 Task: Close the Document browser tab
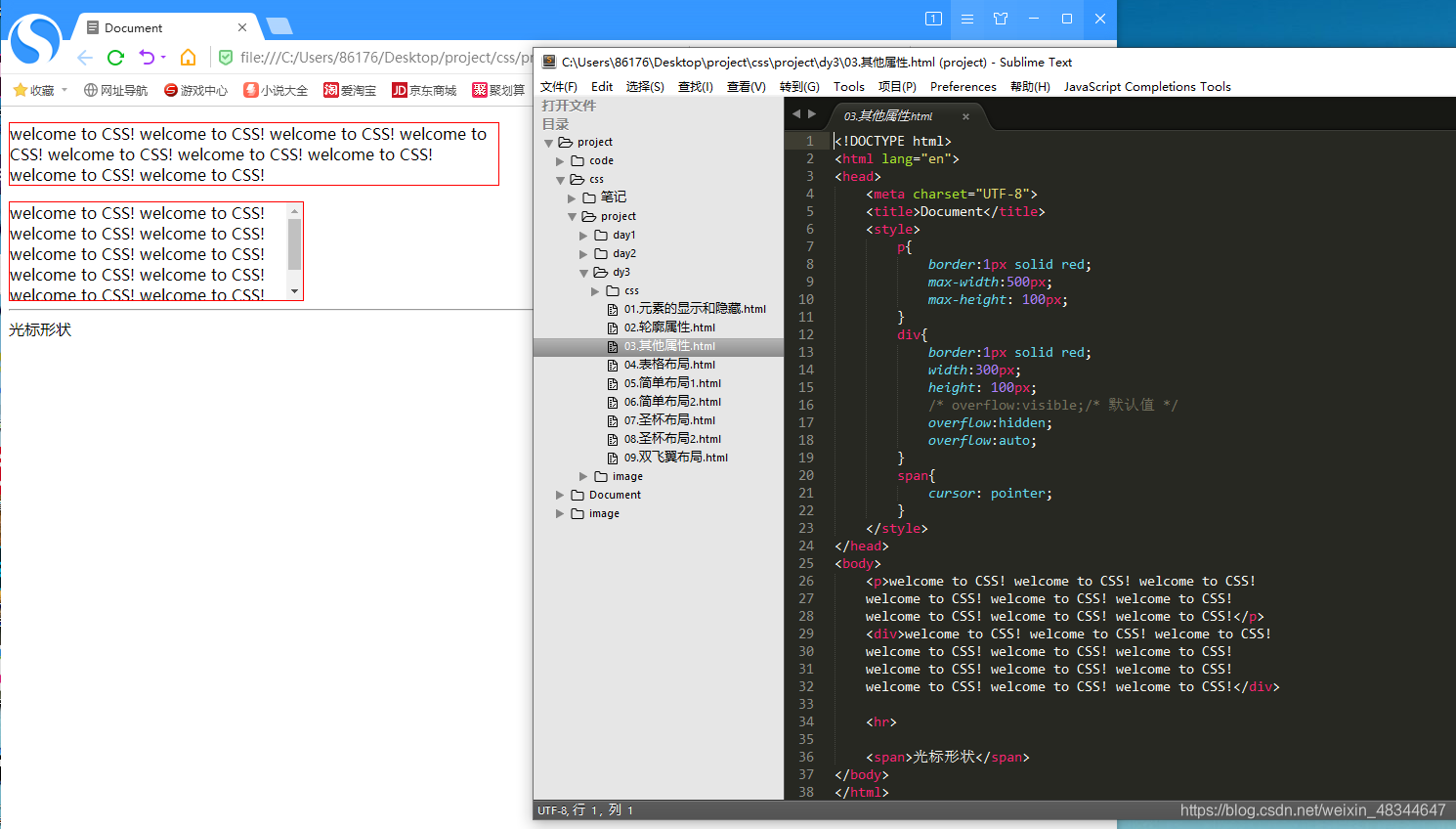coord(242,27)
